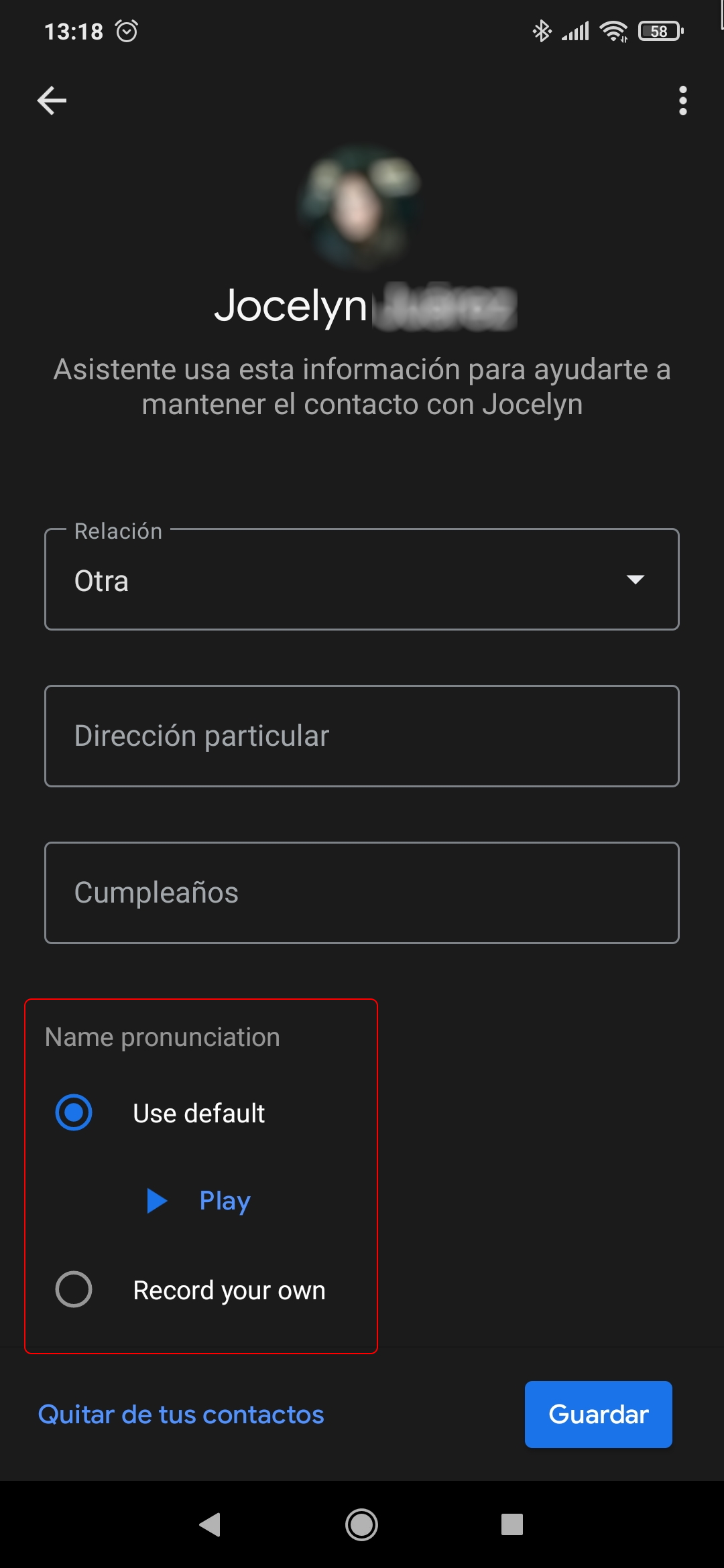Tap the Android home circle button
724x1568 pixels.
coord(361,1524)
